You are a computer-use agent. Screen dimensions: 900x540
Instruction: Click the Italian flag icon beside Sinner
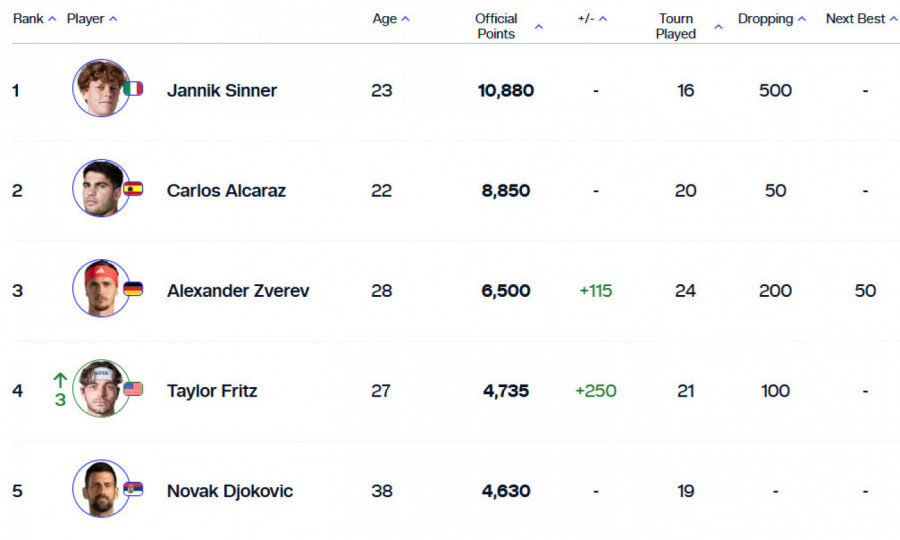(x=133, y=88)
